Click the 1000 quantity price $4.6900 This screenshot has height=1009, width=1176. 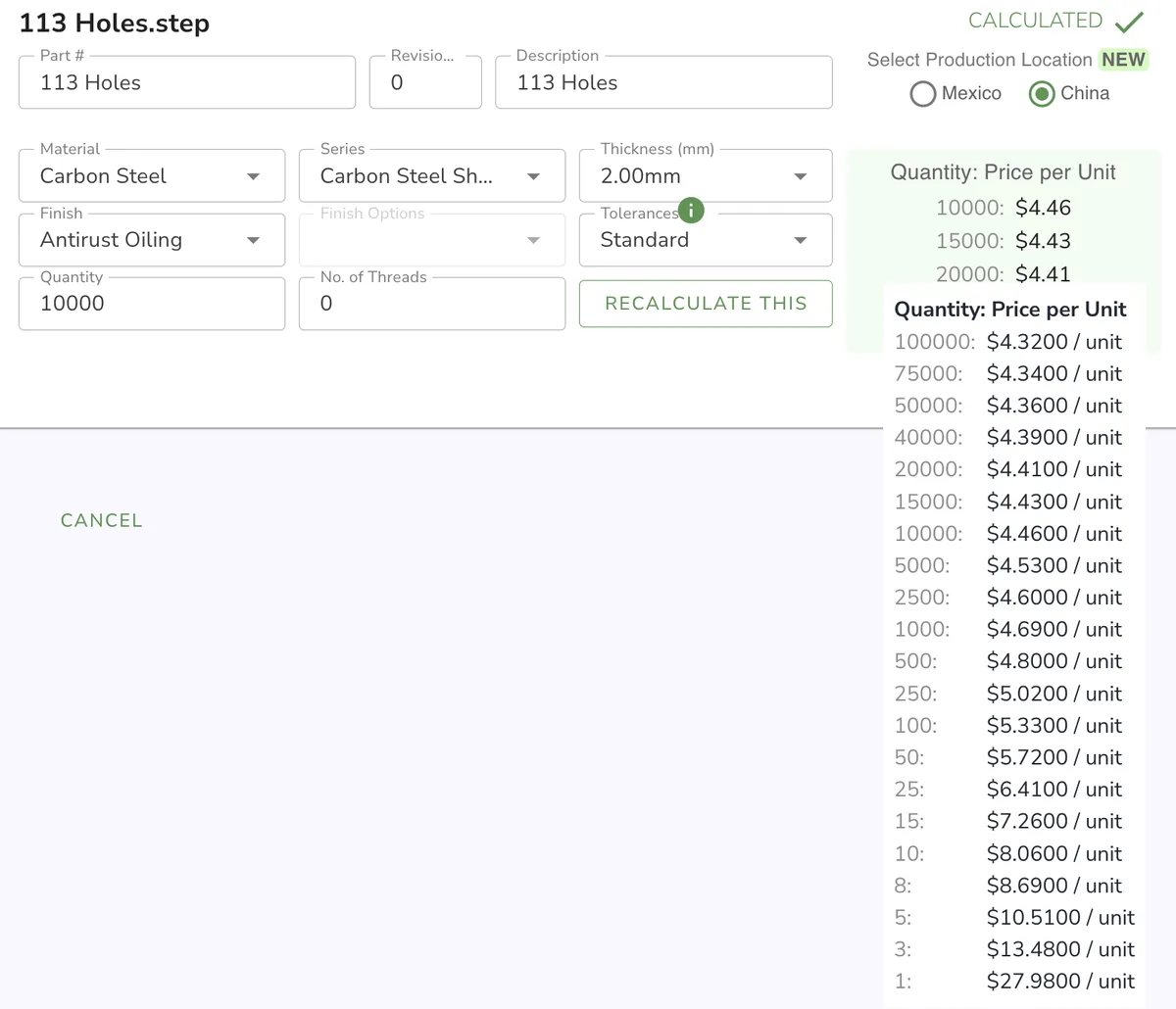point(1054,630)
